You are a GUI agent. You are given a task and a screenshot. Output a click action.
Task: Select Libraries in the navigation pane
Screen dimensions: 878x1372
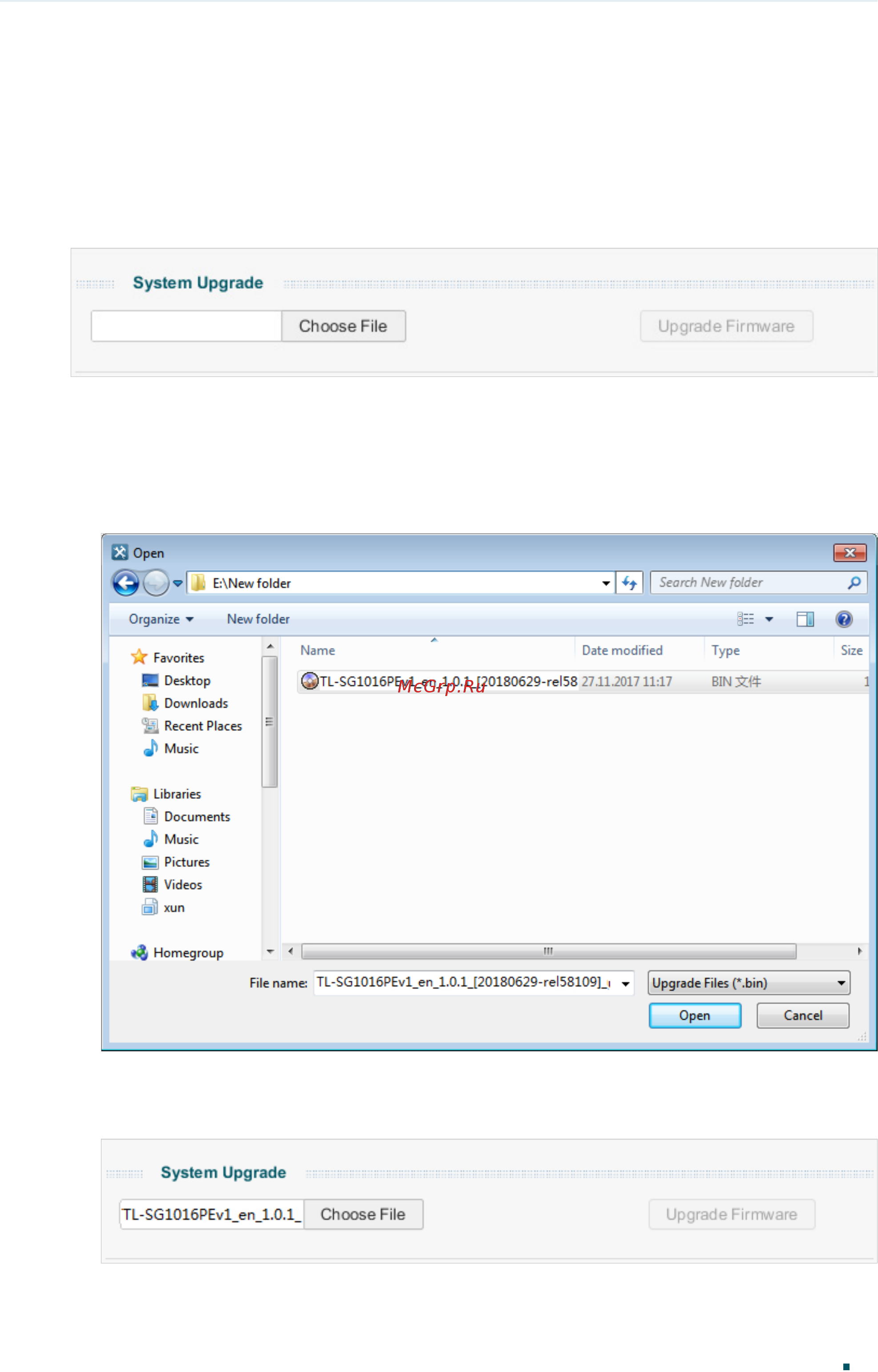coord(166,794)
